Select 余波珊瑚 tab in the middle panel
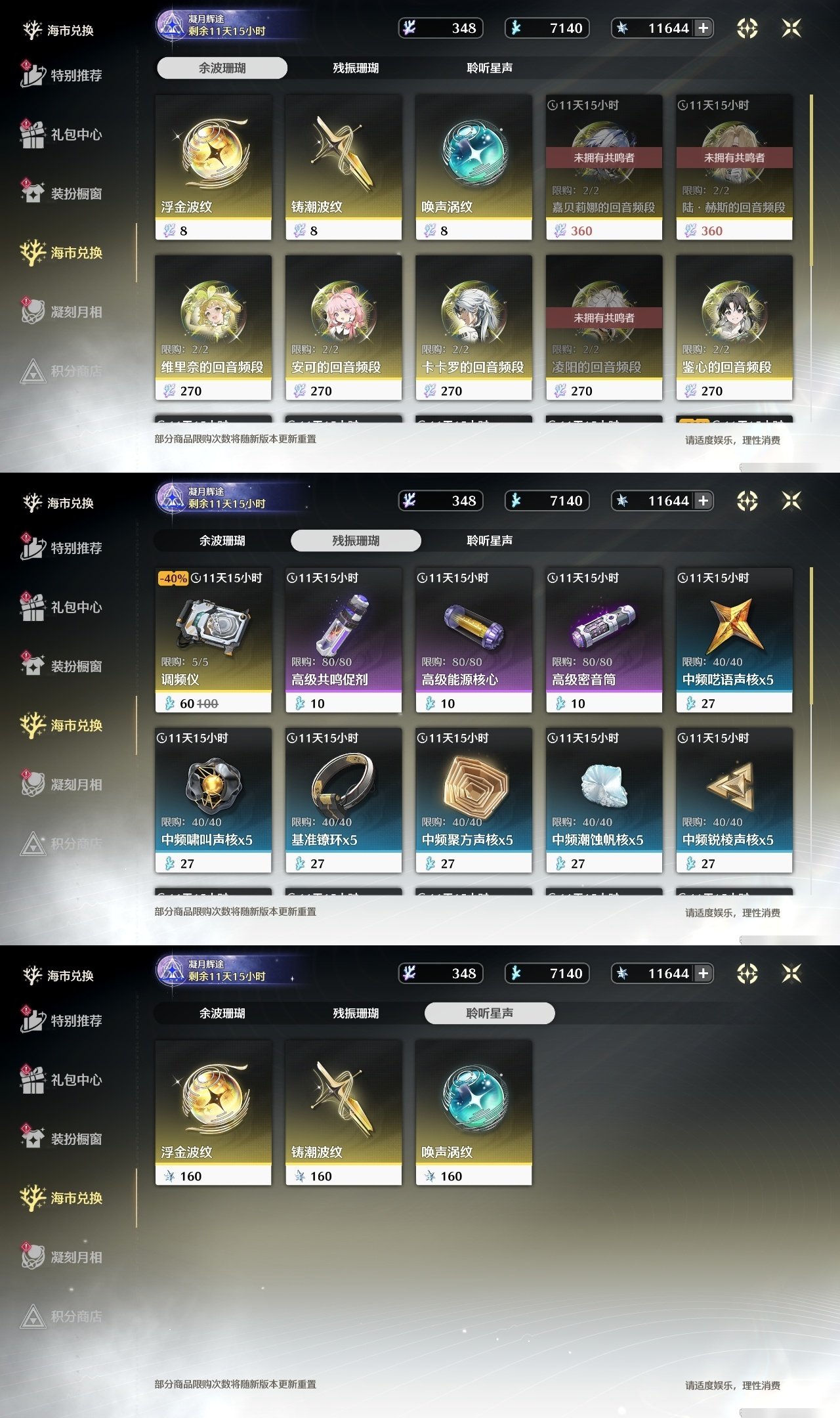Viewport: 840px width, 1418px height. (x=222, y=540)
